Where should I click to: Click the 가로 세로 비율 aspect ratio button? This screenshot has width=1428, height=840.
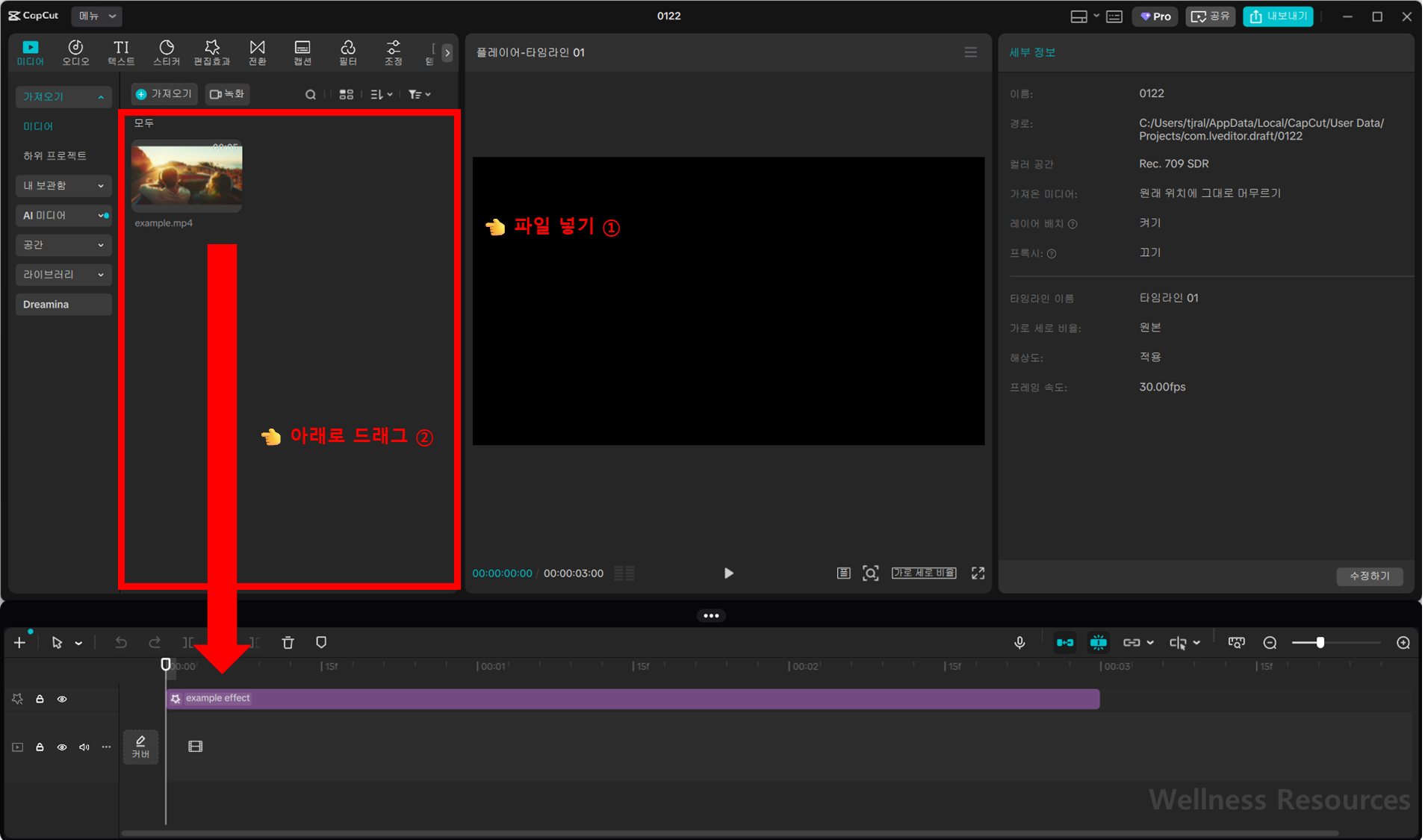[924, 573]
